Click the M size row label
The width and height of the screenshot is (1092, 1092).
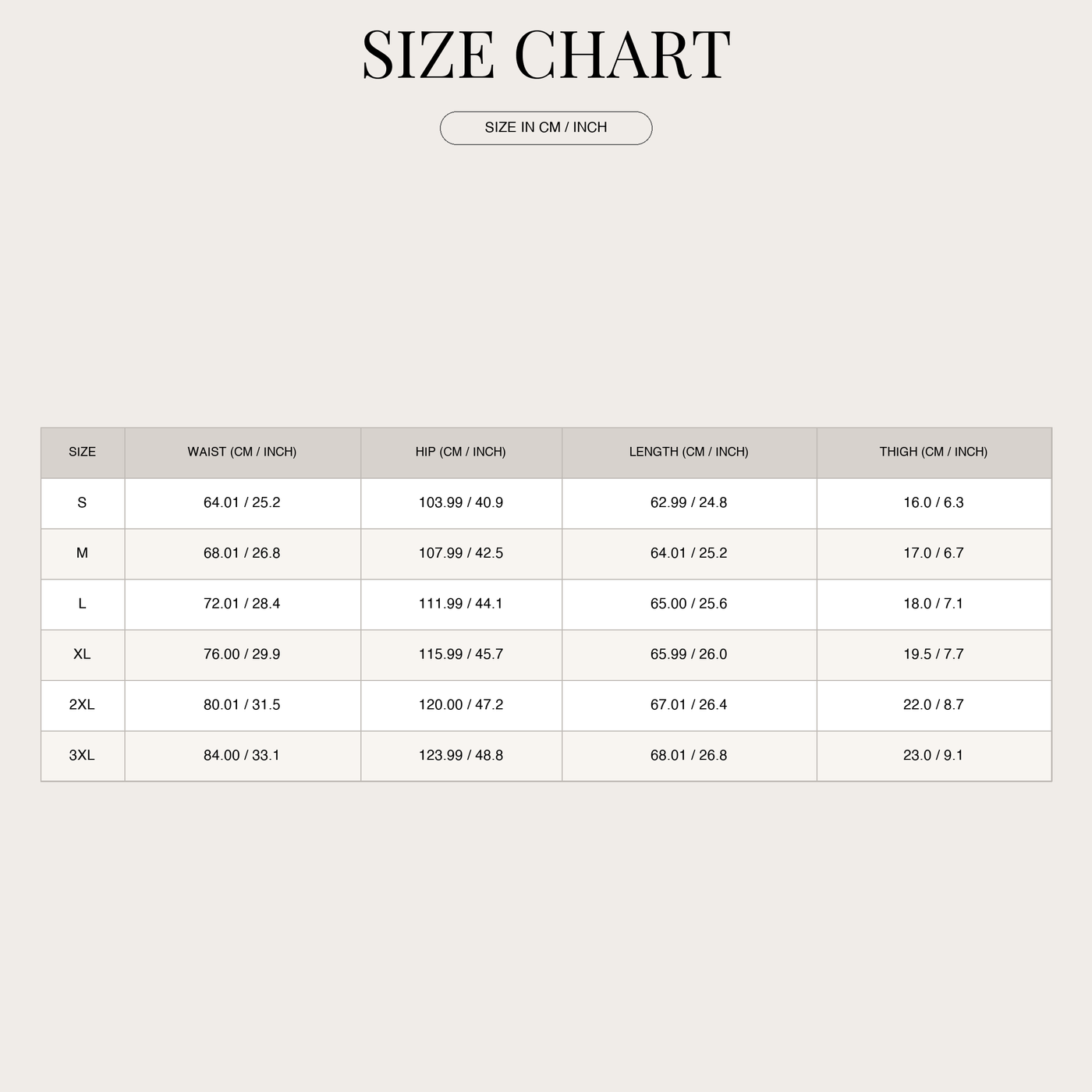tap(82, 553)
